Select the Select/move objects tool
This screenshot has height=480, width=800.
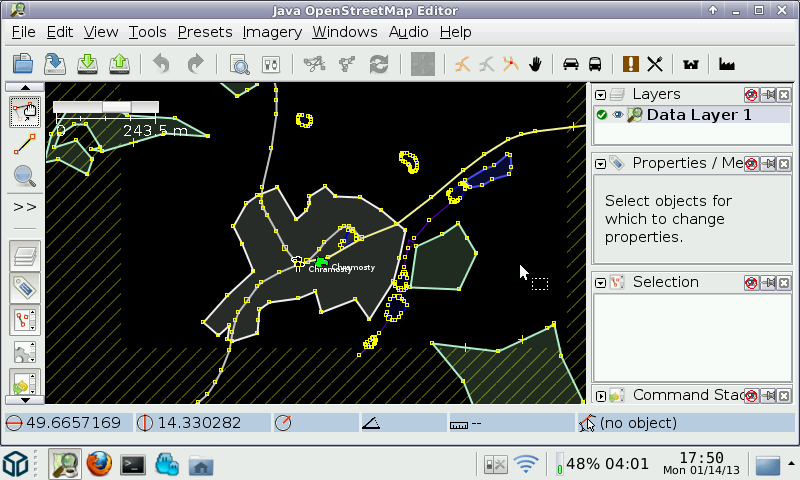[24, 112]
